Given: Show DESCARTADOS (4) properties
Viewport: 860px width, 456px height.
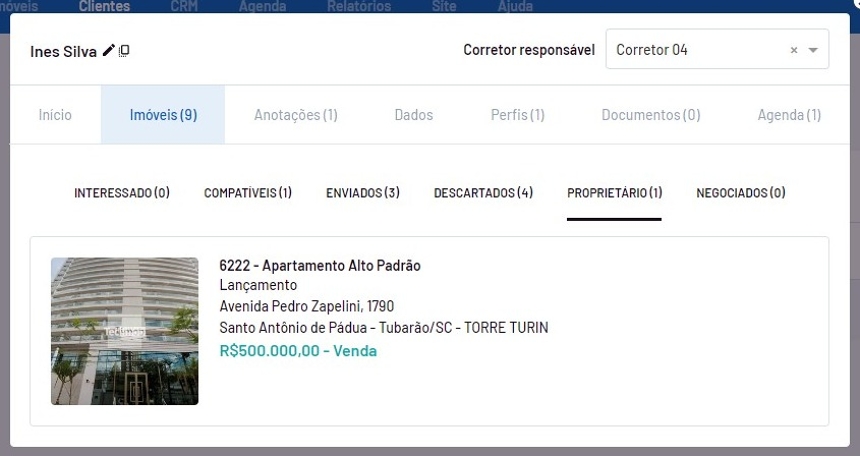Looking at the screenshot, I should (483, 193).
